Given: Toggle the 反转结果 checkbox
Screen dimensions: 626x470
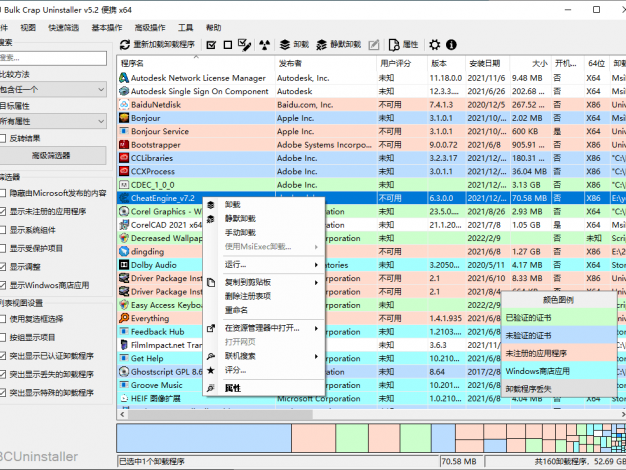Looking at the screenshot, I should tap(2, 139).
